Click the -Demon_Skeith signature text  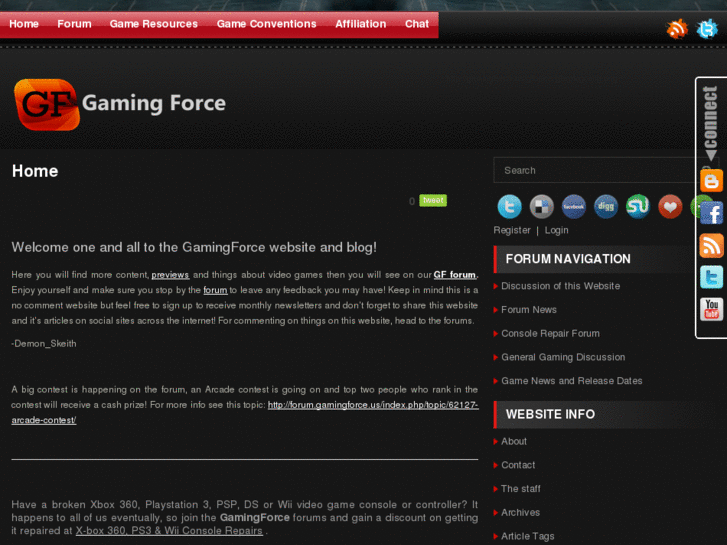[x=44, y=344]
